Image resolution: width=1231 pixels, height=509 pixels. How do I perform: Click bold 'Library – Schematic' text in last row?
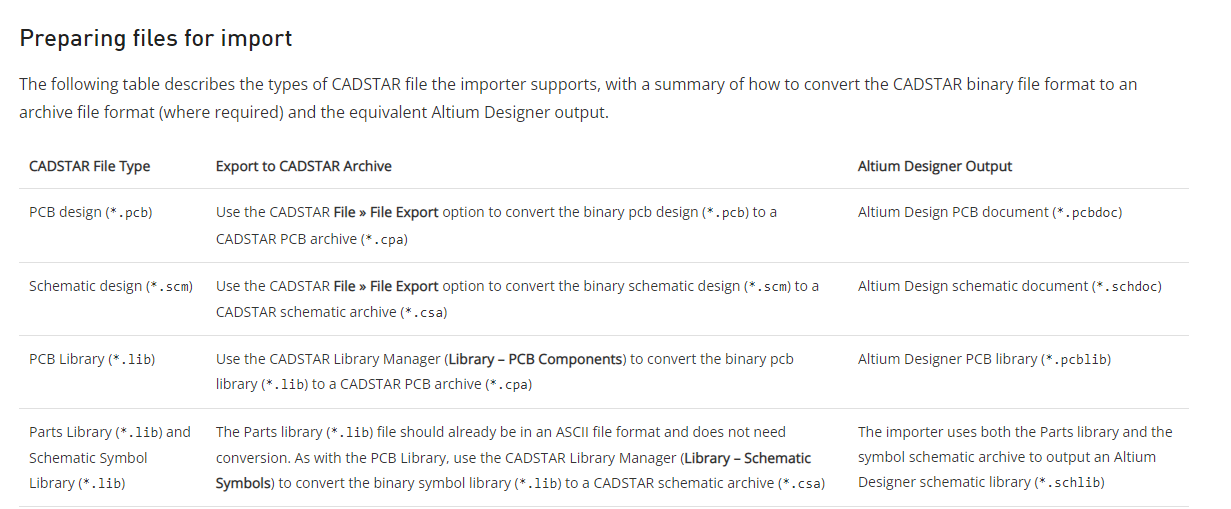[747, 458]
